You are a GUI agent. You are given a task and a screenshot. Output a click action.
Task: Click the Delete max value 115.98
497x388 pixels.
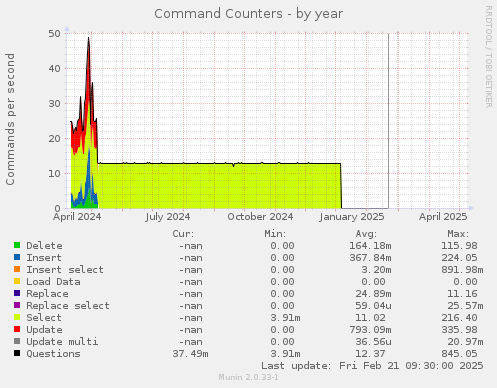[459, 246]
